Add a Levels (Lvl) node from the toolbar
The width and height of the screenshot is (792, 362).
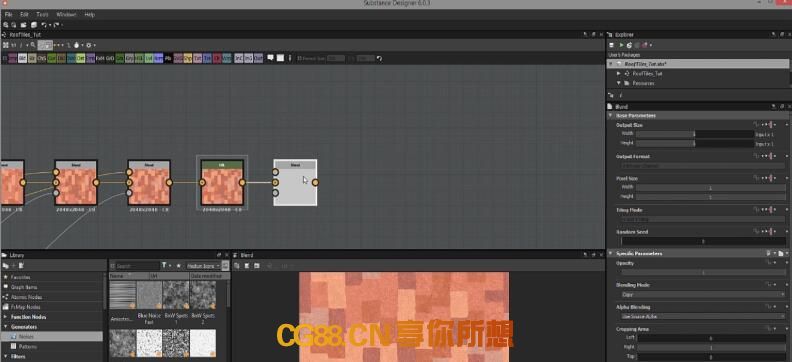149,58
